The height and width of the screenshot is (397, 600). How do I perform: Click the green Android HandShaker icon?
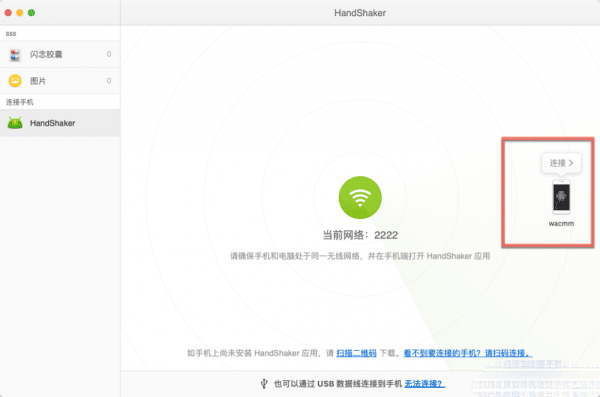pyautogui.click(x=15, y=123)
